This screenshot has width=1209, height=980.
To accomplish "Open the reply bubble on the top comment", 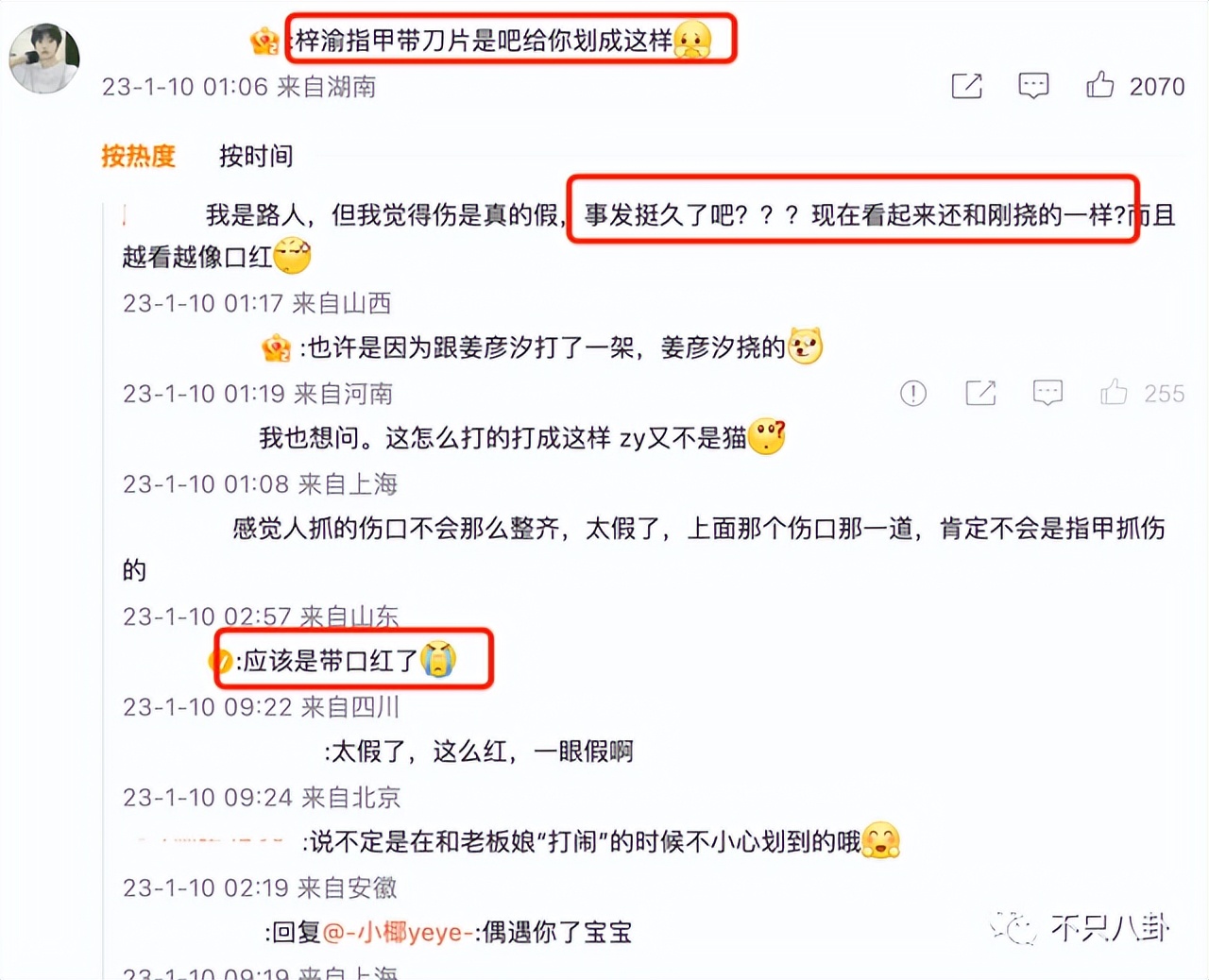I will 1033,86.
